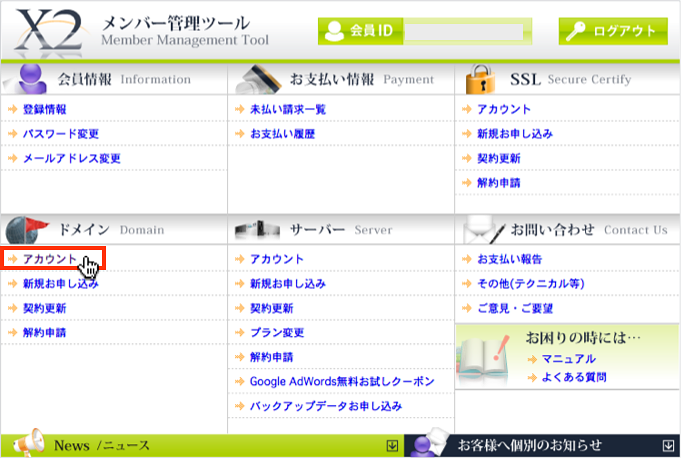
Task: Click the 会員ID user icon
Action: pyautogui.click(x=334, y=31)
